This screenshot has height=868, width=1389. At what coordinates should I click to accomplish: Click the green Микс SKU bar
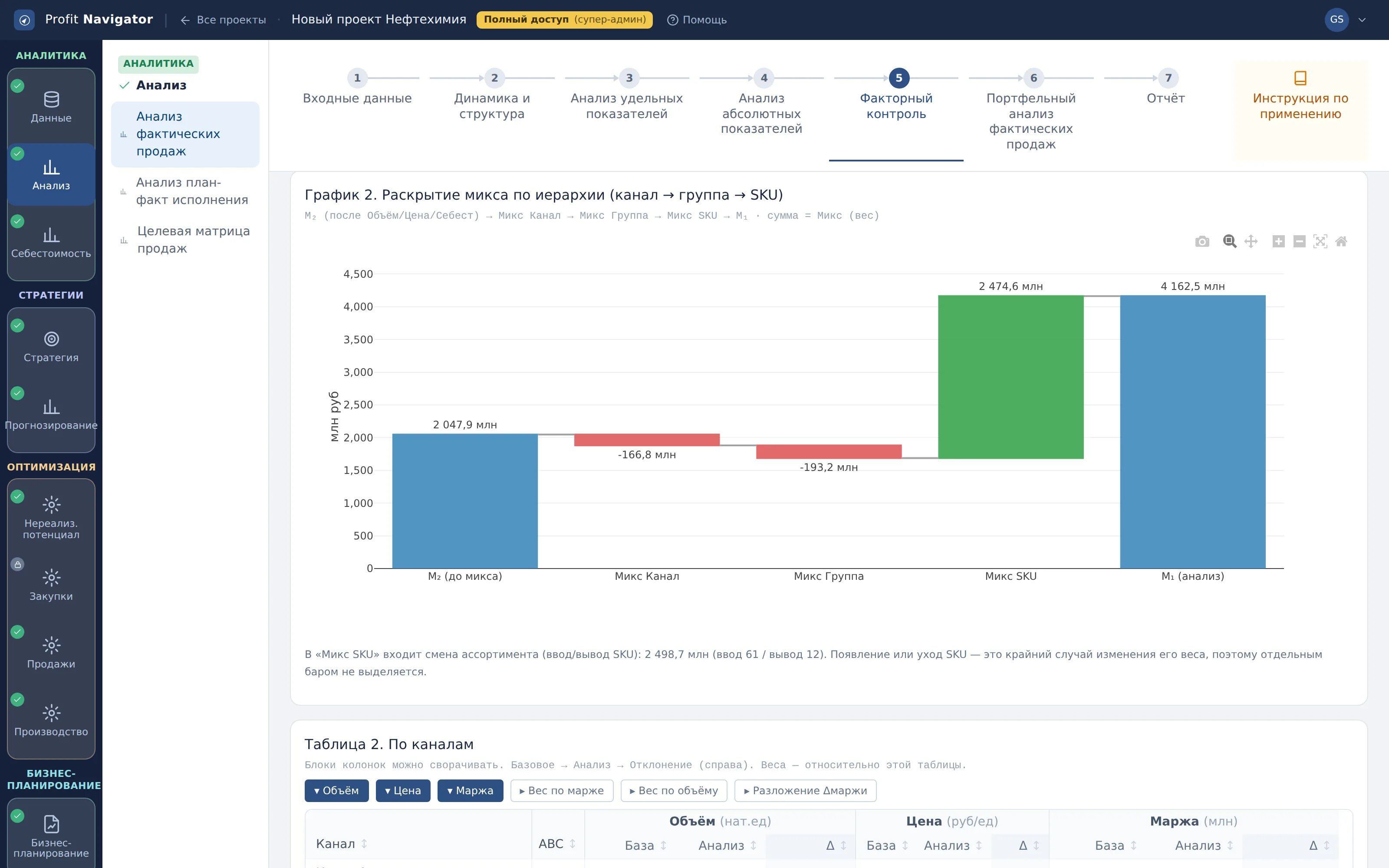pyautogui.click(x=1011, y=377)
